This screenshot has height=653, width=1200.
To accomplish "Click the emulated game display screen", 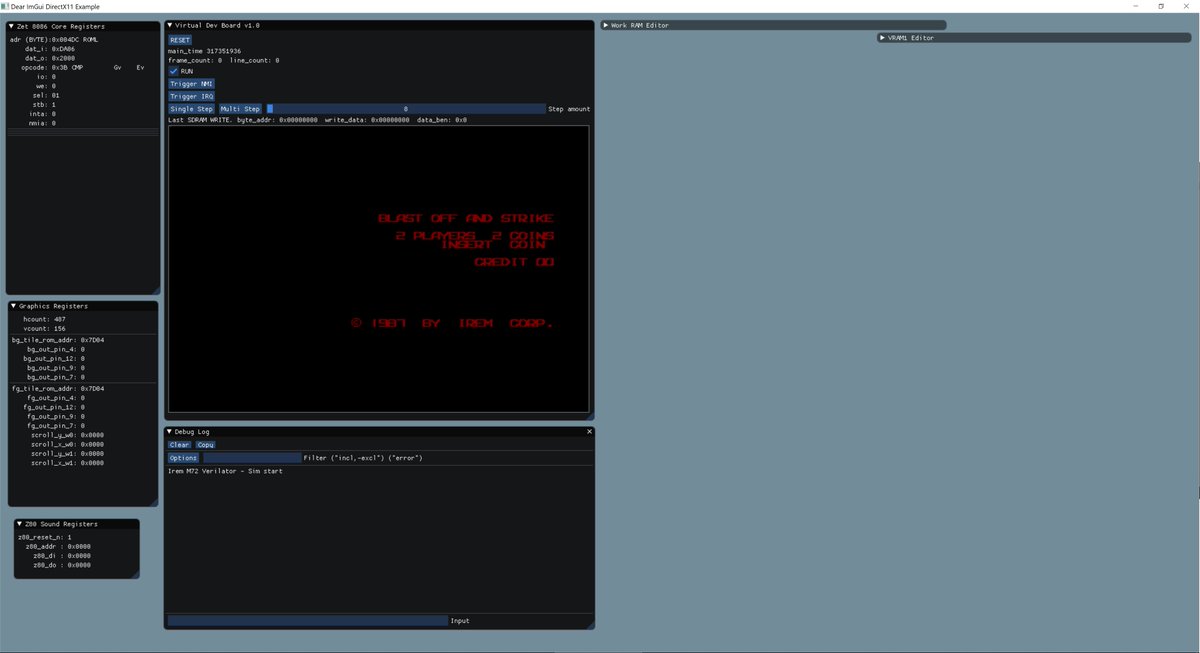I will 379,269.
